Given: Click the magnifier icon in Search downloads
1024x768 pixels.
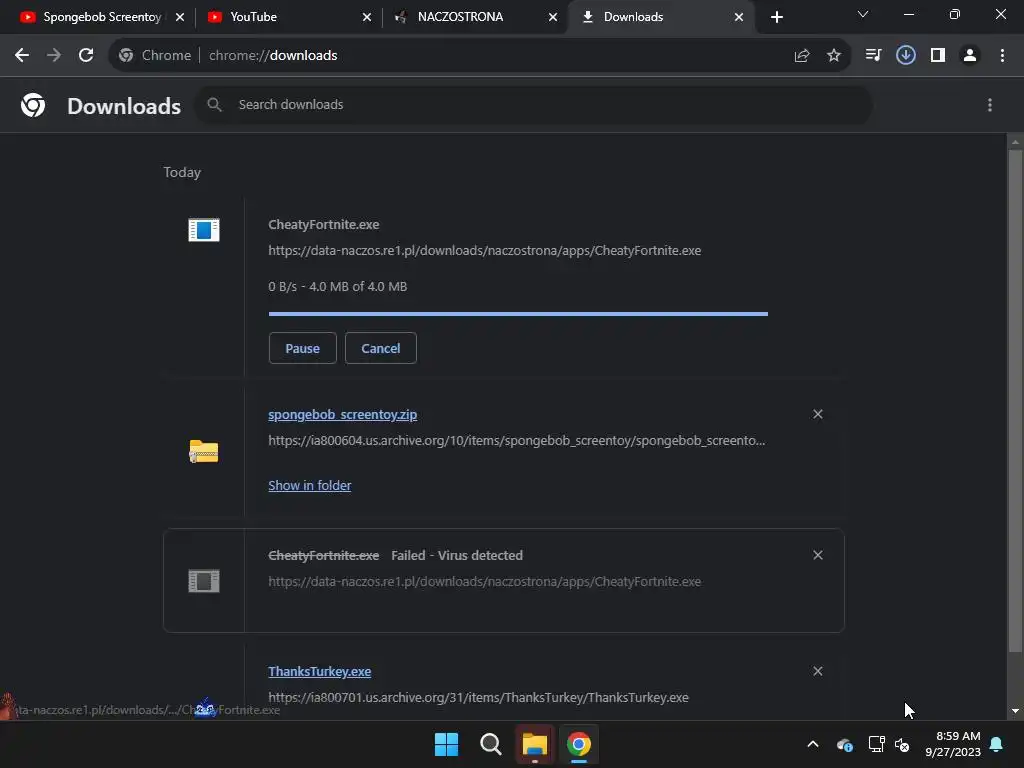Looking at the screenshot, I should point(214,104).
